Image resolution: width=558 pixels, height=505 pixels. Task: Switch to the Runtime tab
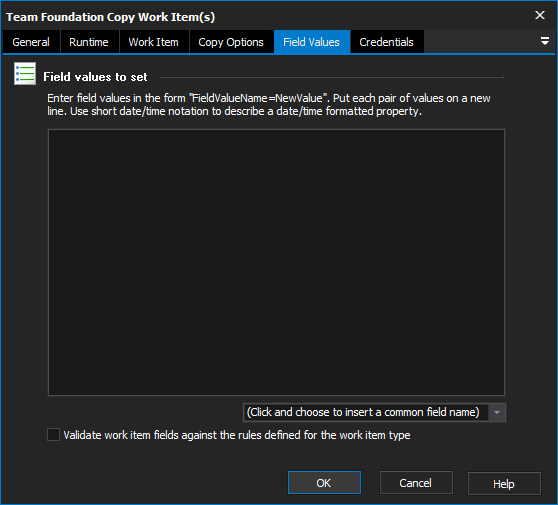89,42
